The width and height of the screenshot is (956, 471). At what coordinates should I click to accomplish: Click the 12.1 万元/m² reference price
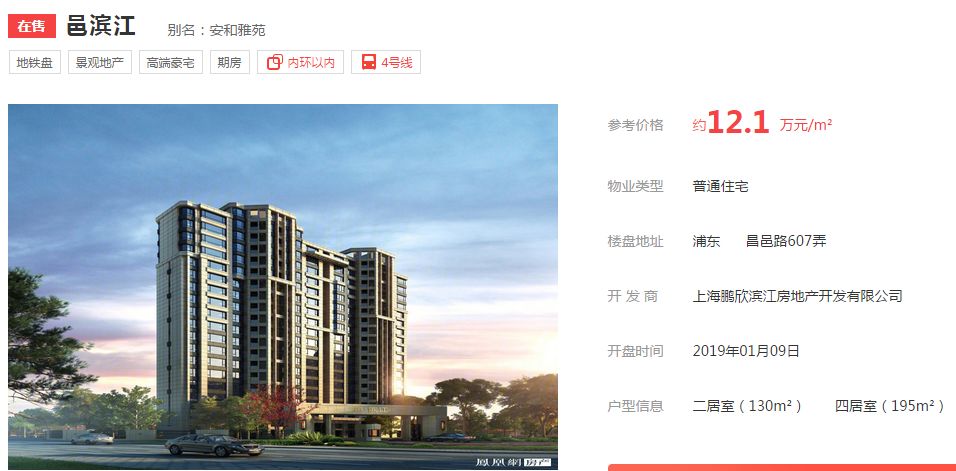click(762, 124)
